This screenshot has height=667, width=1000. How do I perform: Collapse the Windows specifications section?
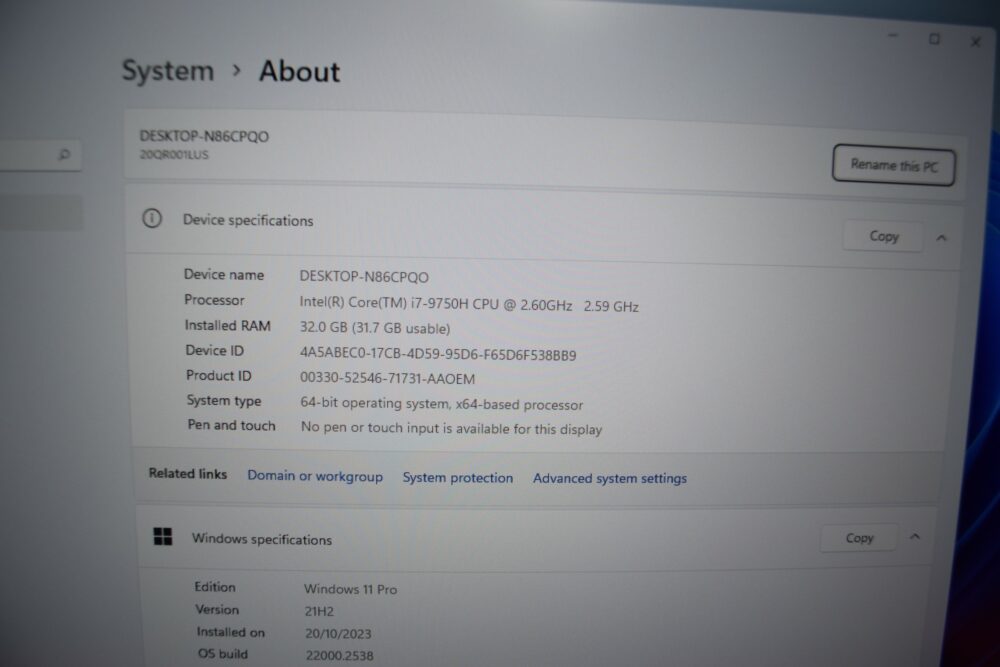915,537
